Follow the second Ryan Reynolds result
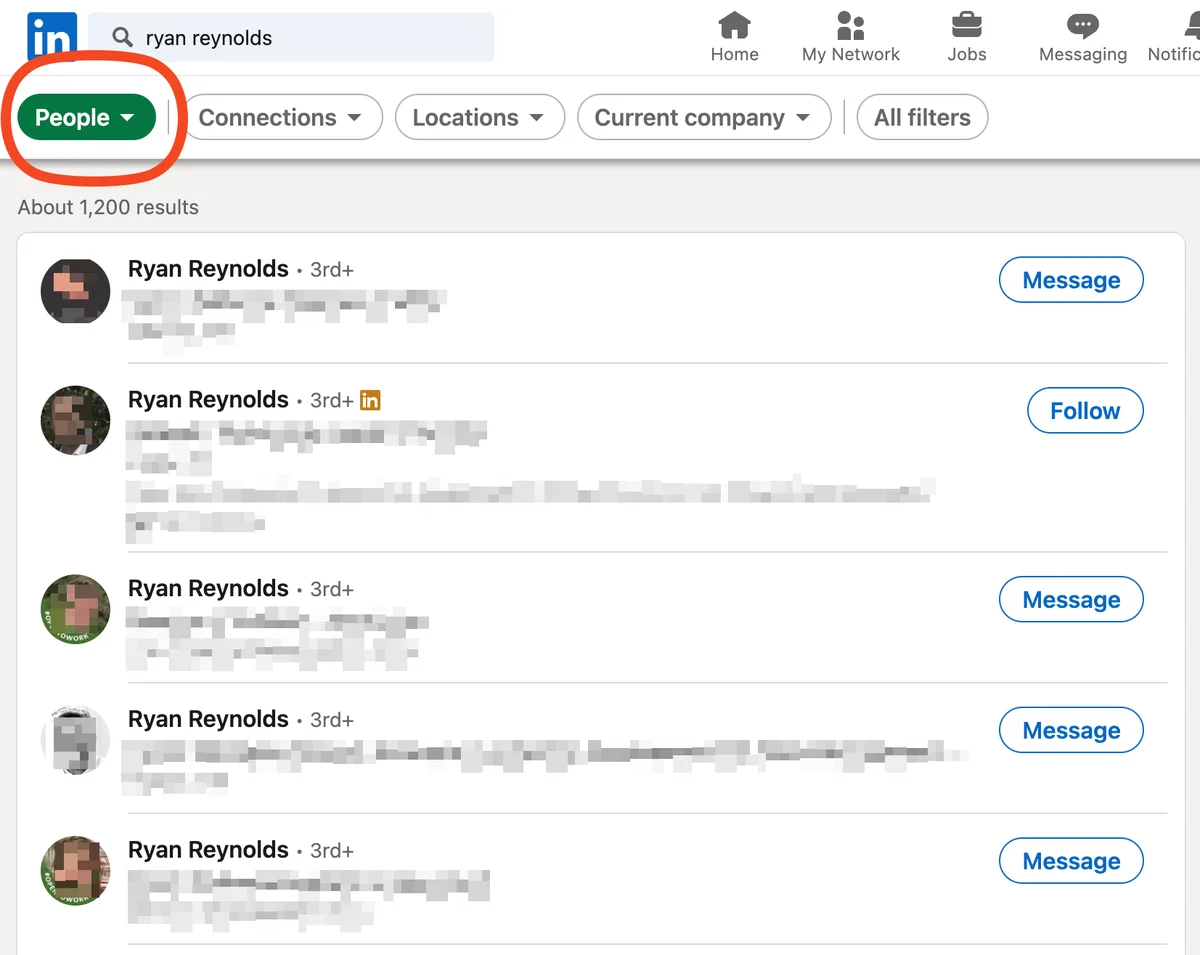Image resolution: width=1200 pixels, height=955 pixels. coord(1085,411)
